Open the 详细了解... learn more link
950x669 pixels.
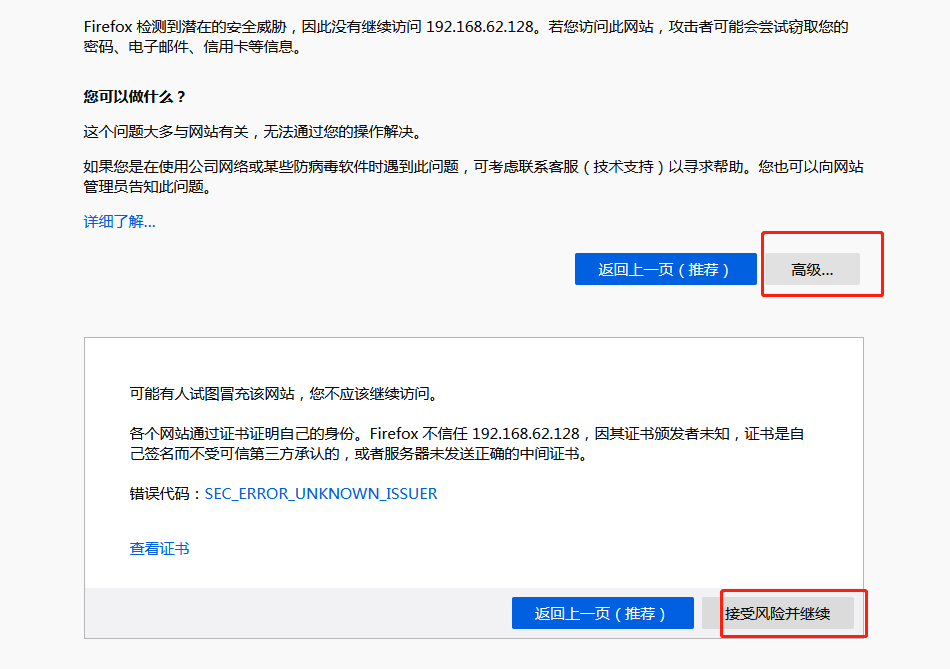119,222
